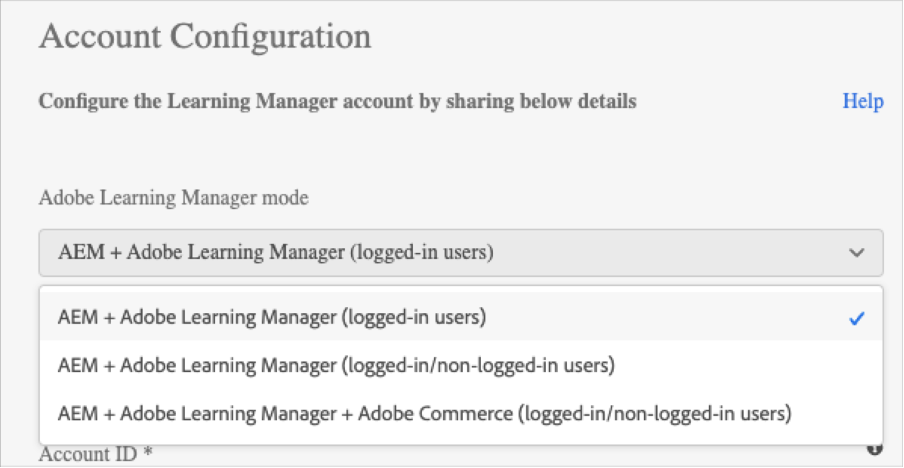Click the selected value text in the mode field
The height and width of the screenshot is (468, 904).
[275, 253]
